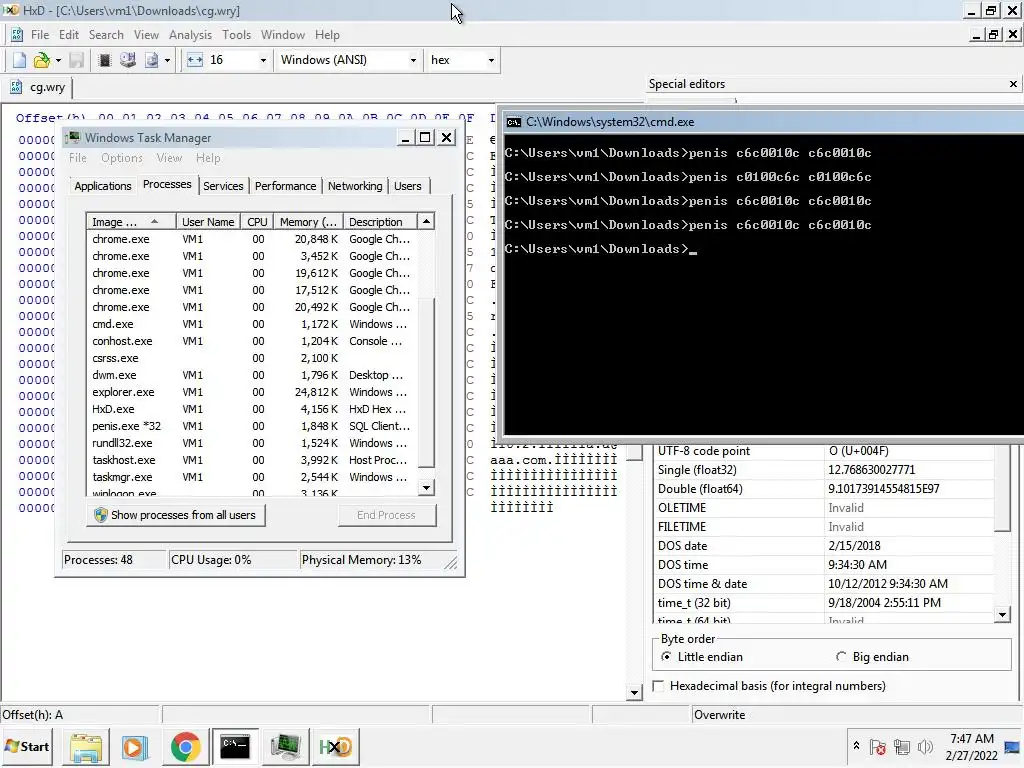Open the Action Center flag icon
Viewport: 1024px width, 768px height.
[878, 746]
